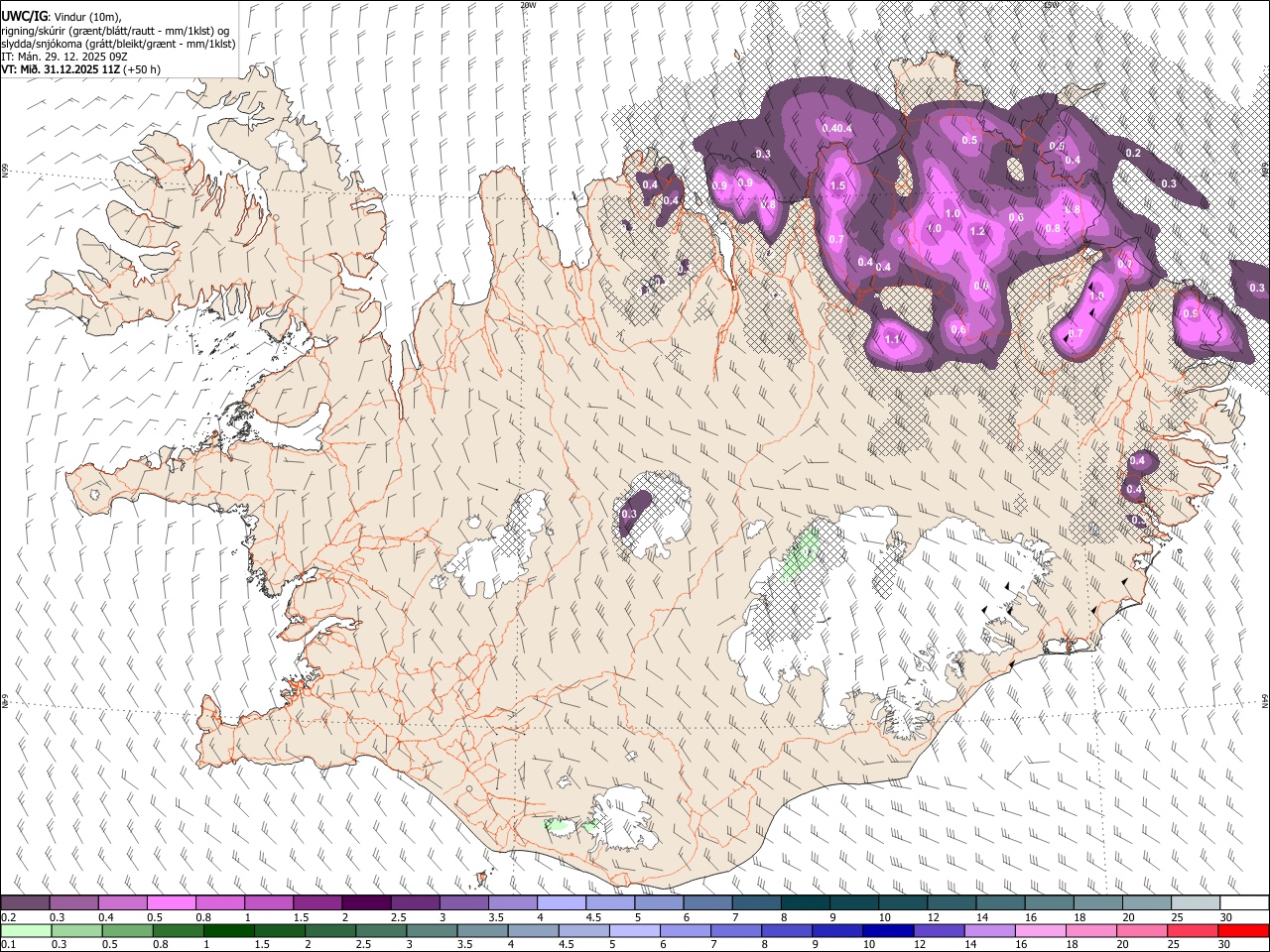
Task: Pick the darkest green 1–1.5 rain swatch
Action: tap(228, 930)
